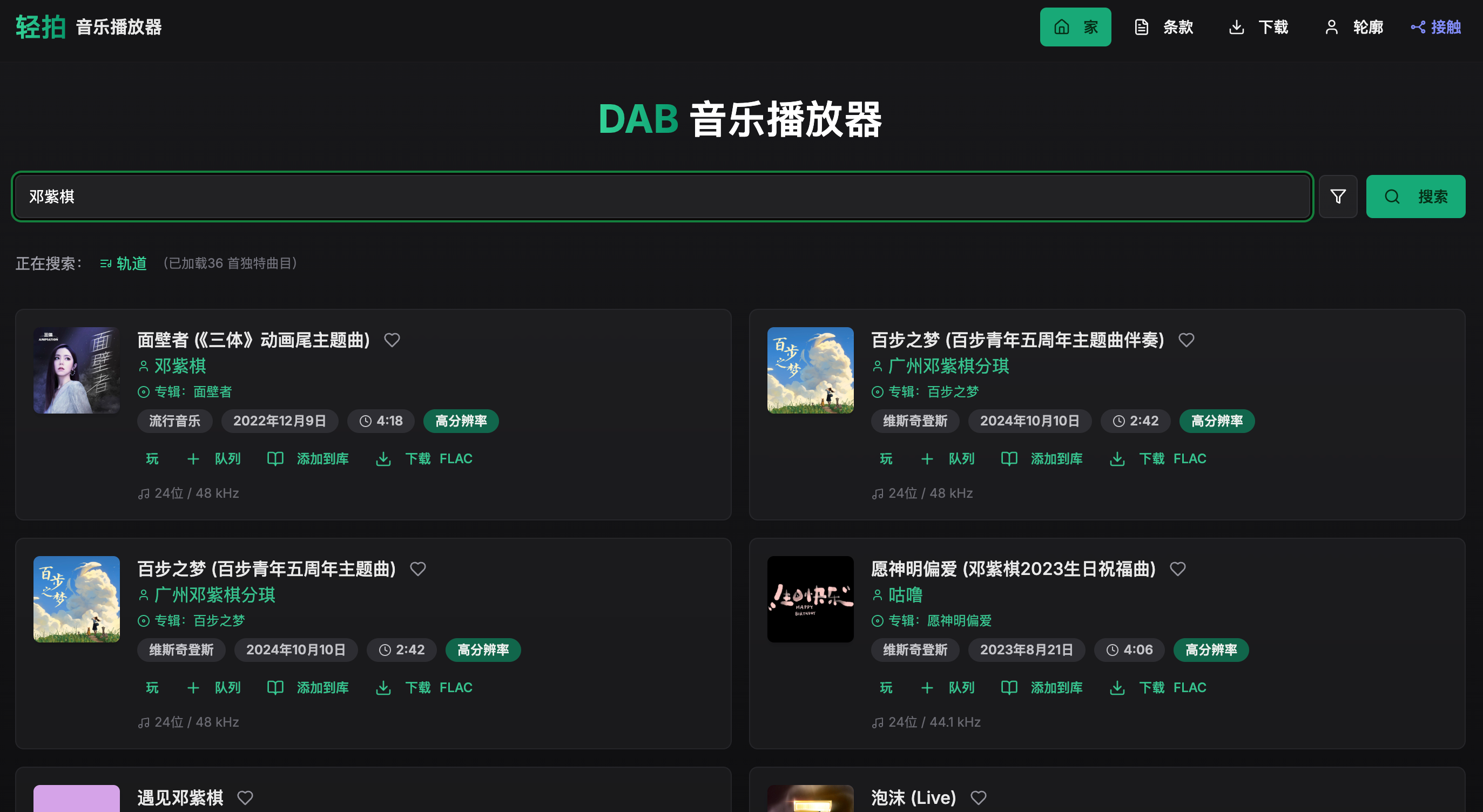Like the 泡沫 (Live) track
Viewport: 1483px width, 812px height.
978,797
